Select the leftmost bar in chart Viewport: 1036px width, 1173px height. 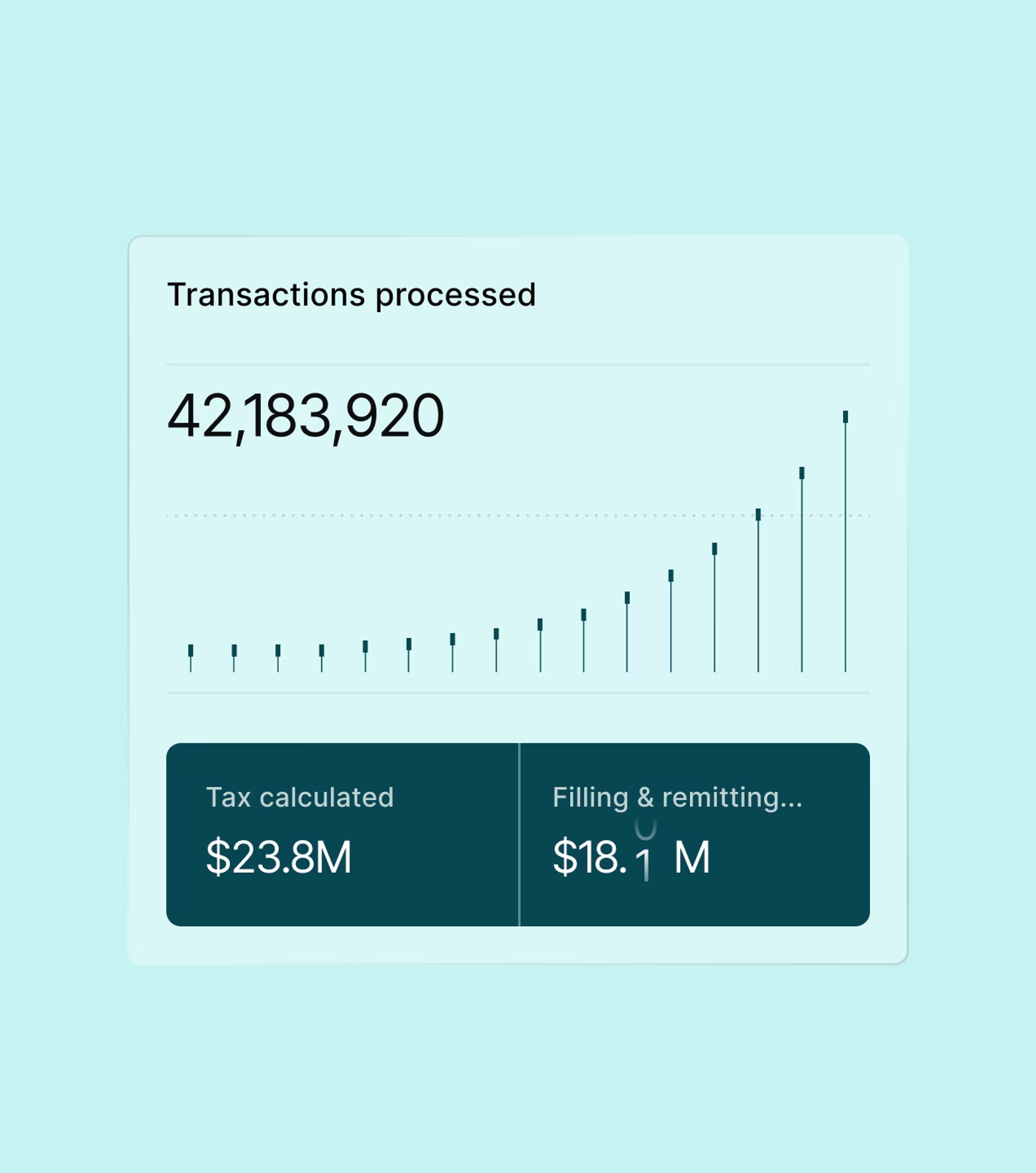click(190, 658)
